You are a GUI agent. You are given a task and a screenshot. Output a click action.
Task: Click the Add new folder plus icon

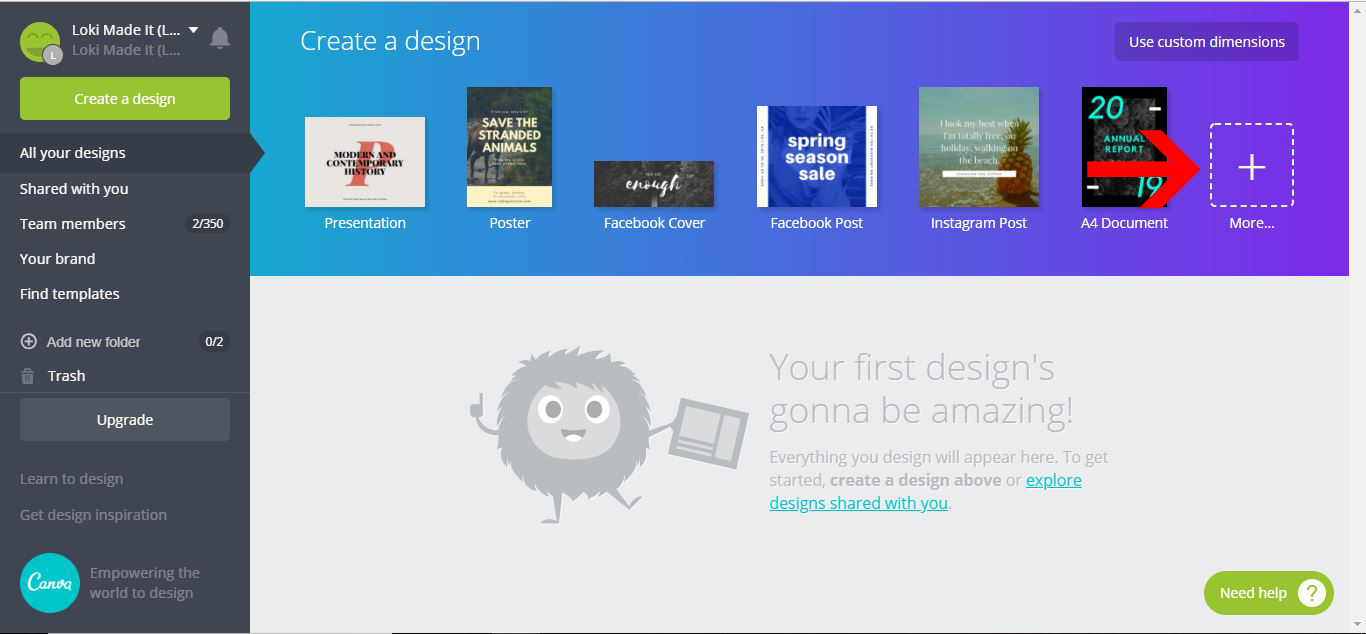28,341
